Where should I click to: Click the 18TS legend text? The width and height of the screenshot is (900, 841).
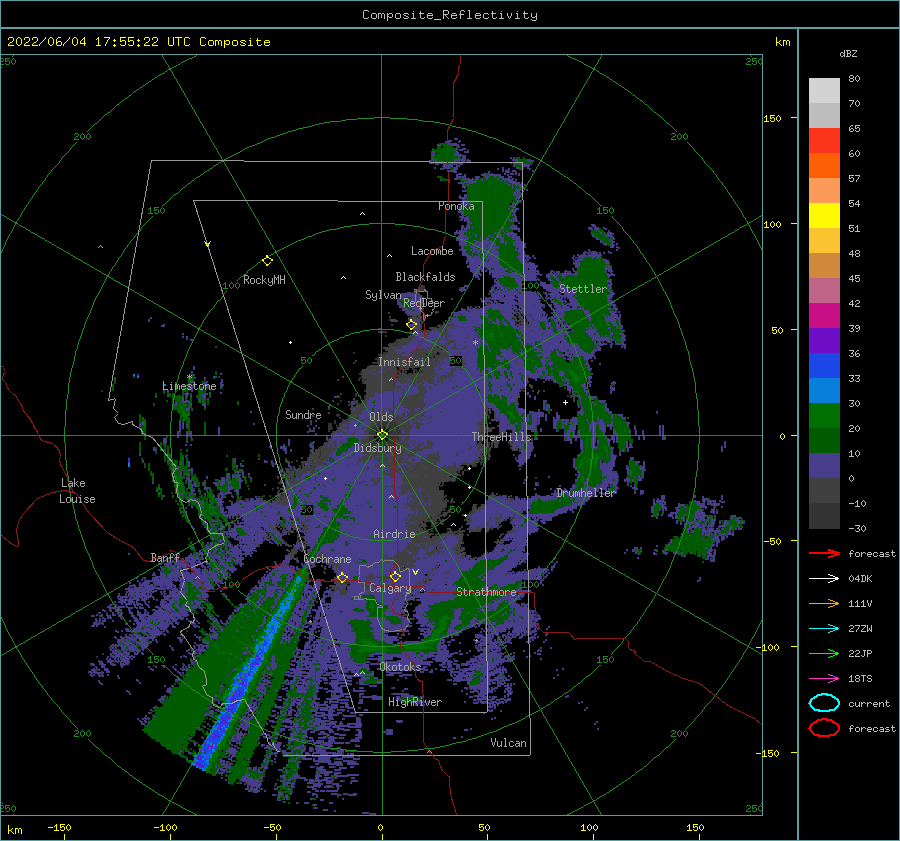(x=860, y=679)
